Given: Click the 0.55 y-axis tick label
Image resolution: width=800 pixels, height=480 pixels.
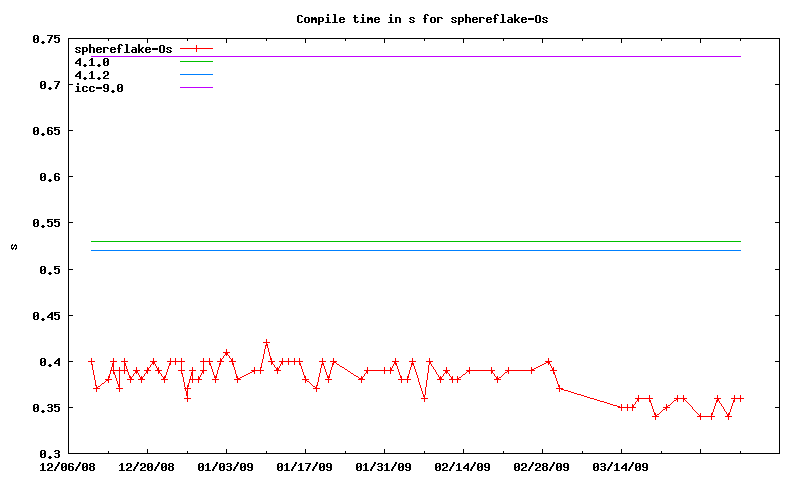Looking at the screenshot, I should click(46, 223).
